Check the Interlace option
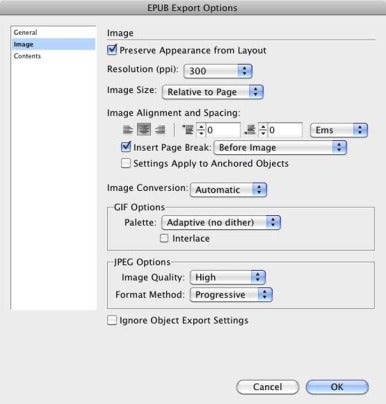Image resolution: width=386 pixels, height=404 pixels. pyautogui.click(x=164, y=238)
